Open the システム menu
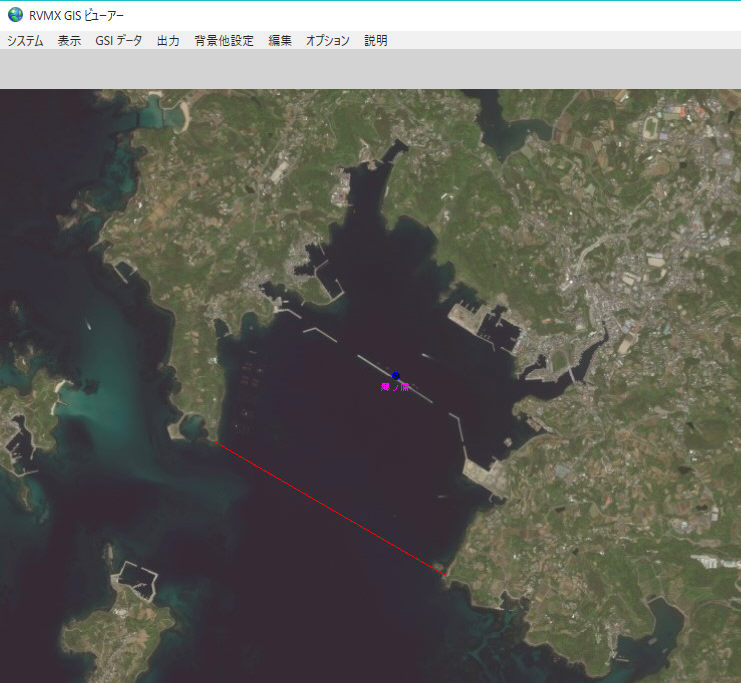This screenshot has width=741, height=683. [x=25, y=41]
